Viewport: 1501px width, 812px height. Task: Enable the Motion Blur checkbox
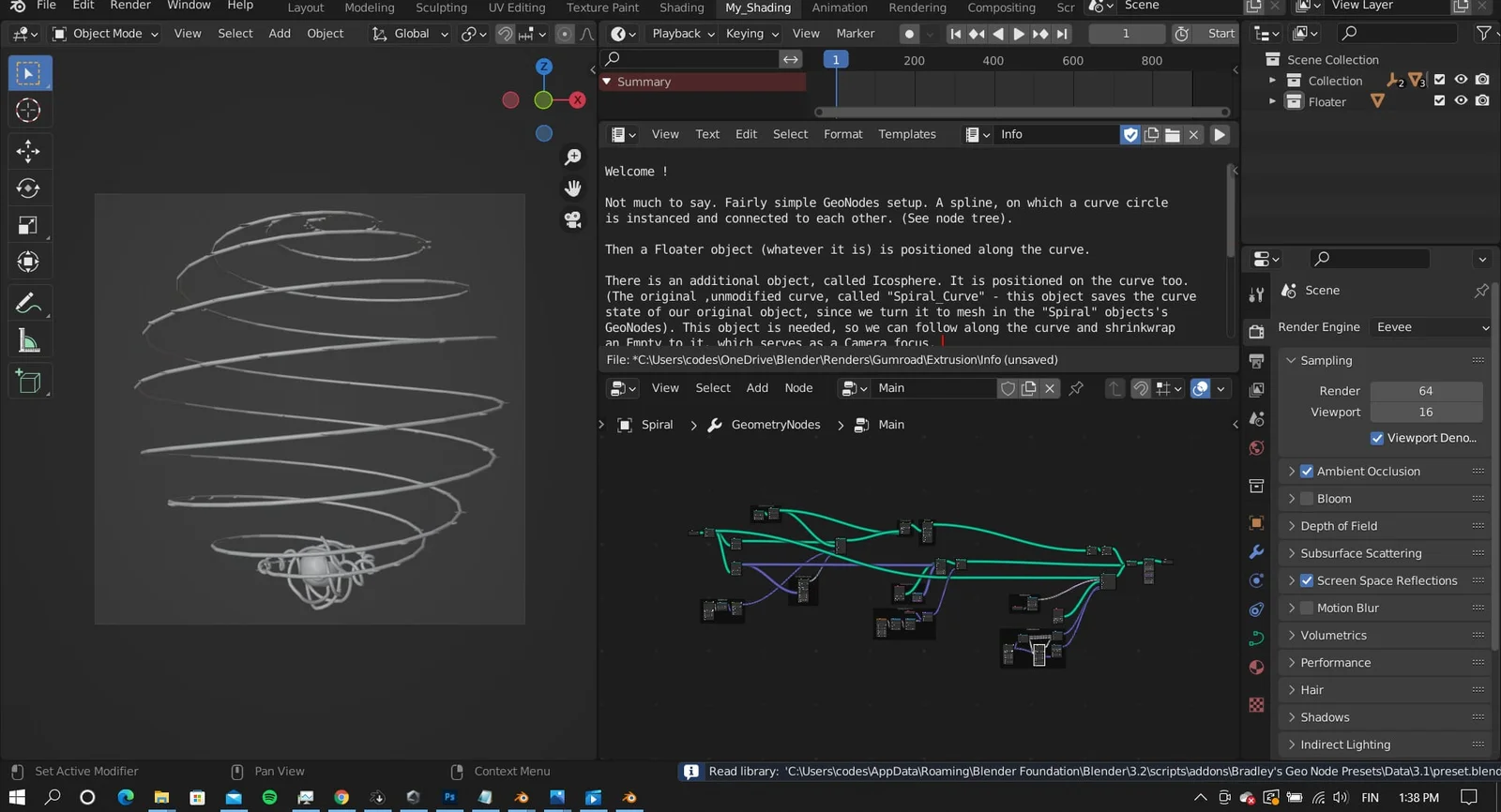[1307, 609]
